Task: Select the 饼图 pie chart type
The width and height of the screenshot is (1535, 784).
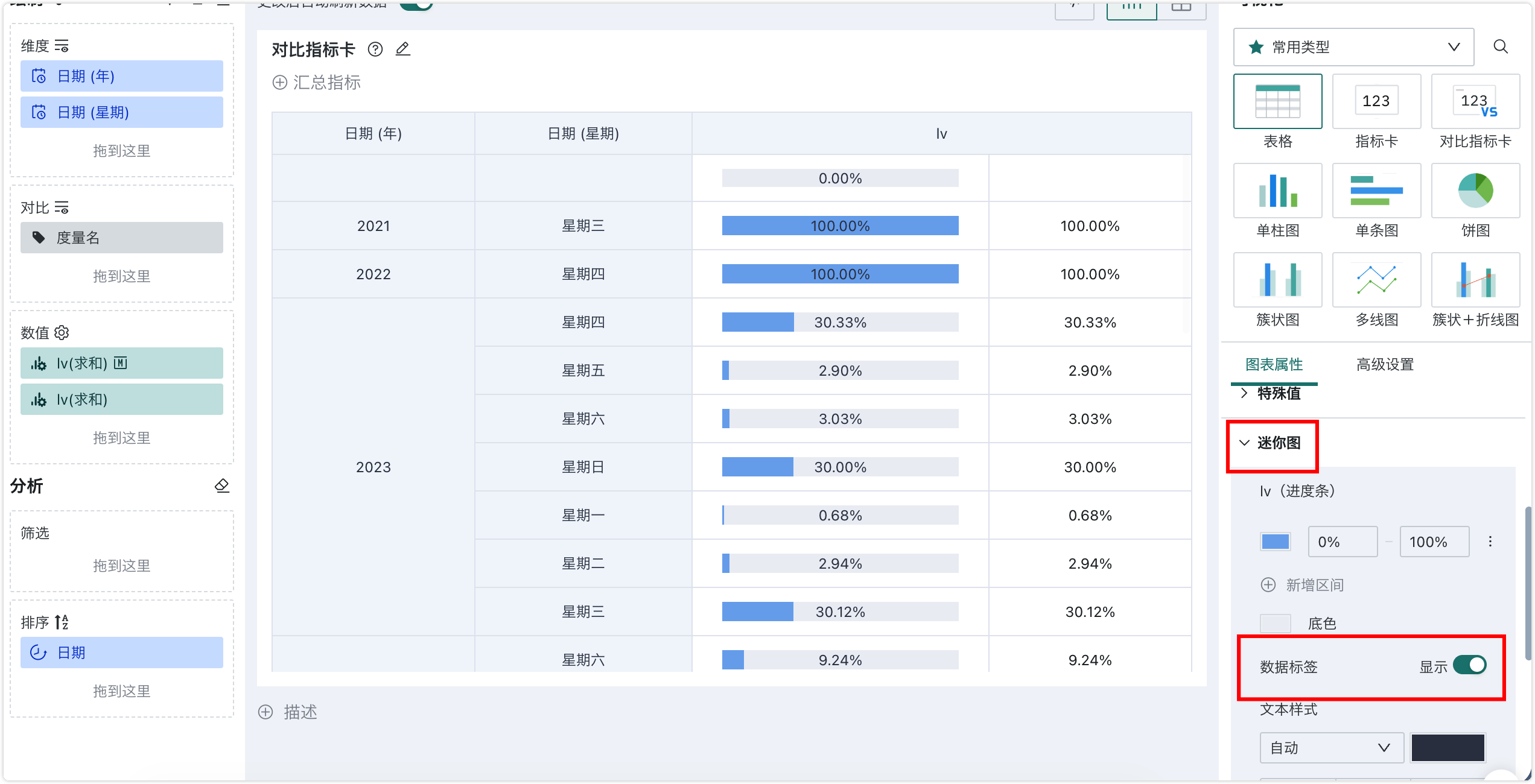Action: [x=1475, y=191]
